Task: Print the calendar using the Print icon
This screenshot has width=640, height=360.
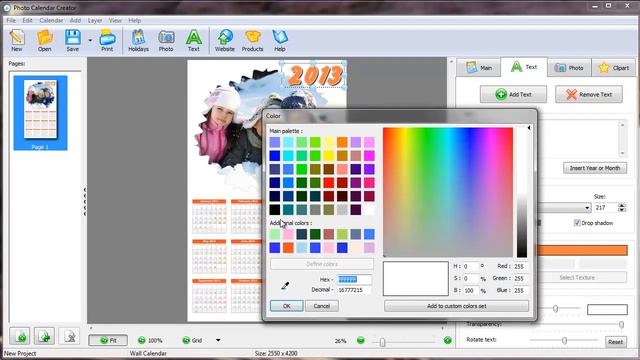Action: (107, 41)
